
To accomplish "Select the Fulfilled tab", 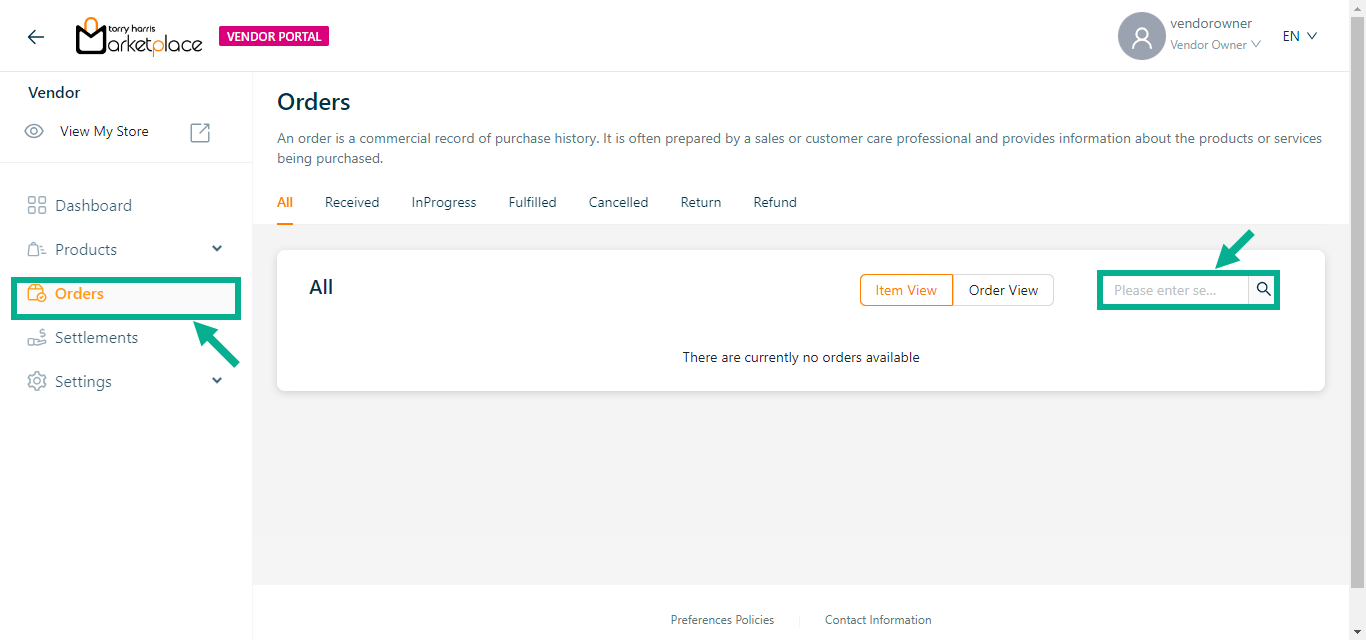I will pos(532,202).
